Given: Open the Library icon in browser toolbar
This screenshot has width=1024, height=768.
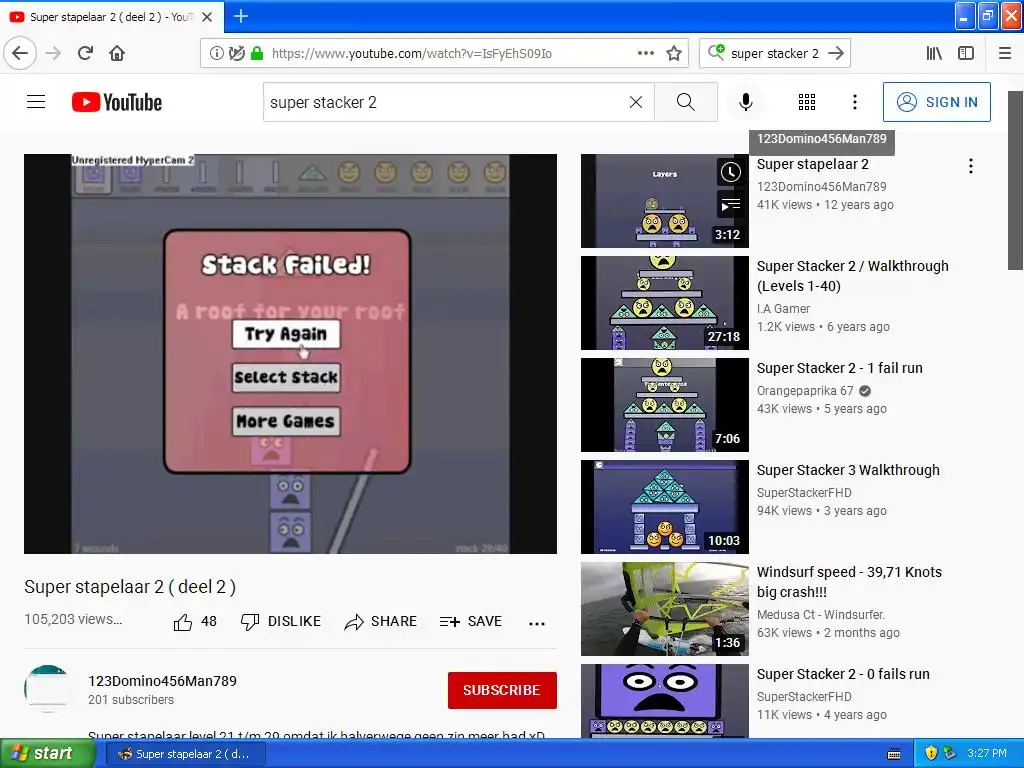Looking at the screenshot, I should (934, 53).
